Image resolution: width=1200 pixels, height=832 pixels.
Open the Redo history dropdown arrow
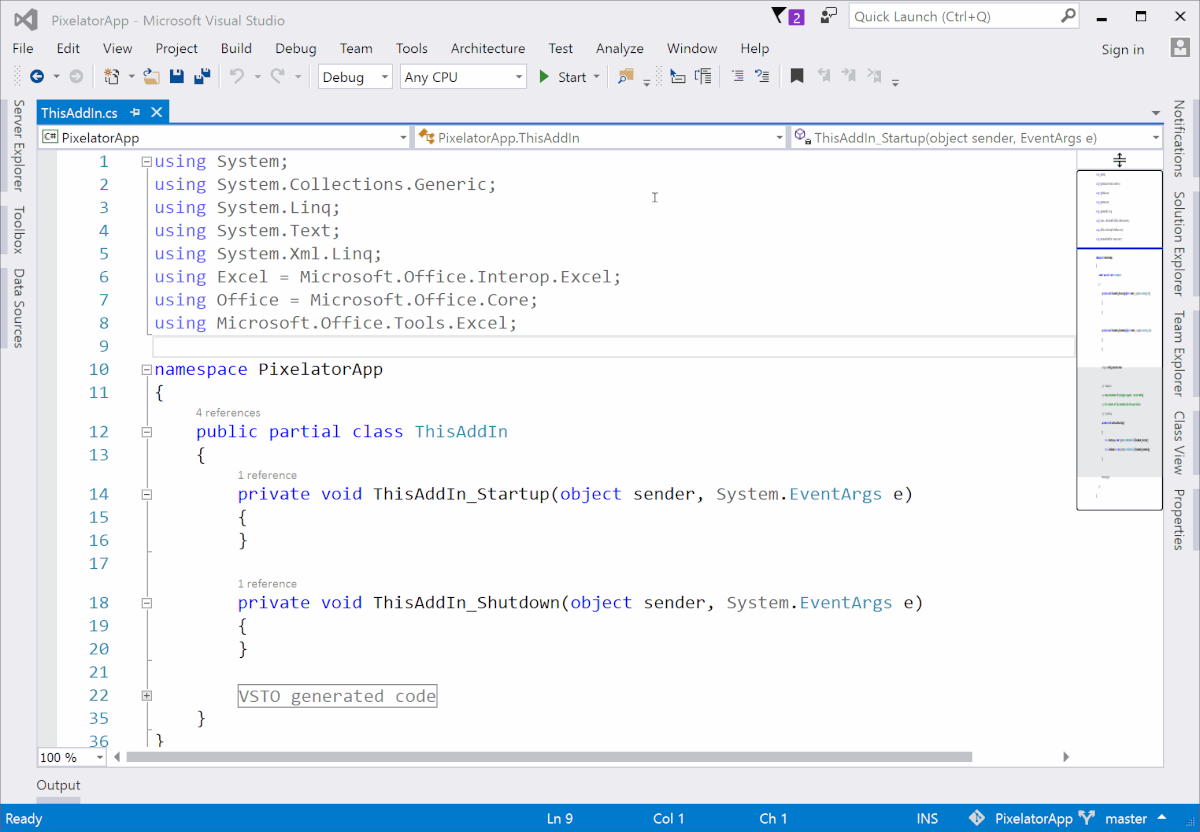pos(297,77)
